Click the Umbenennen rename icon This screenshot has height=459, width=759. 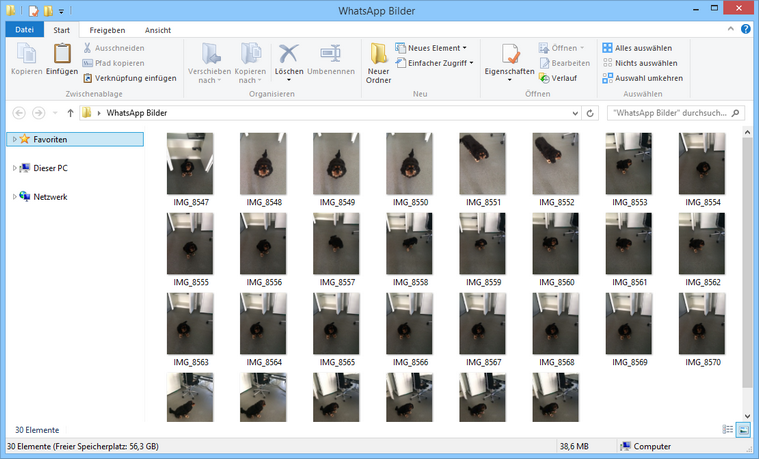330,59
